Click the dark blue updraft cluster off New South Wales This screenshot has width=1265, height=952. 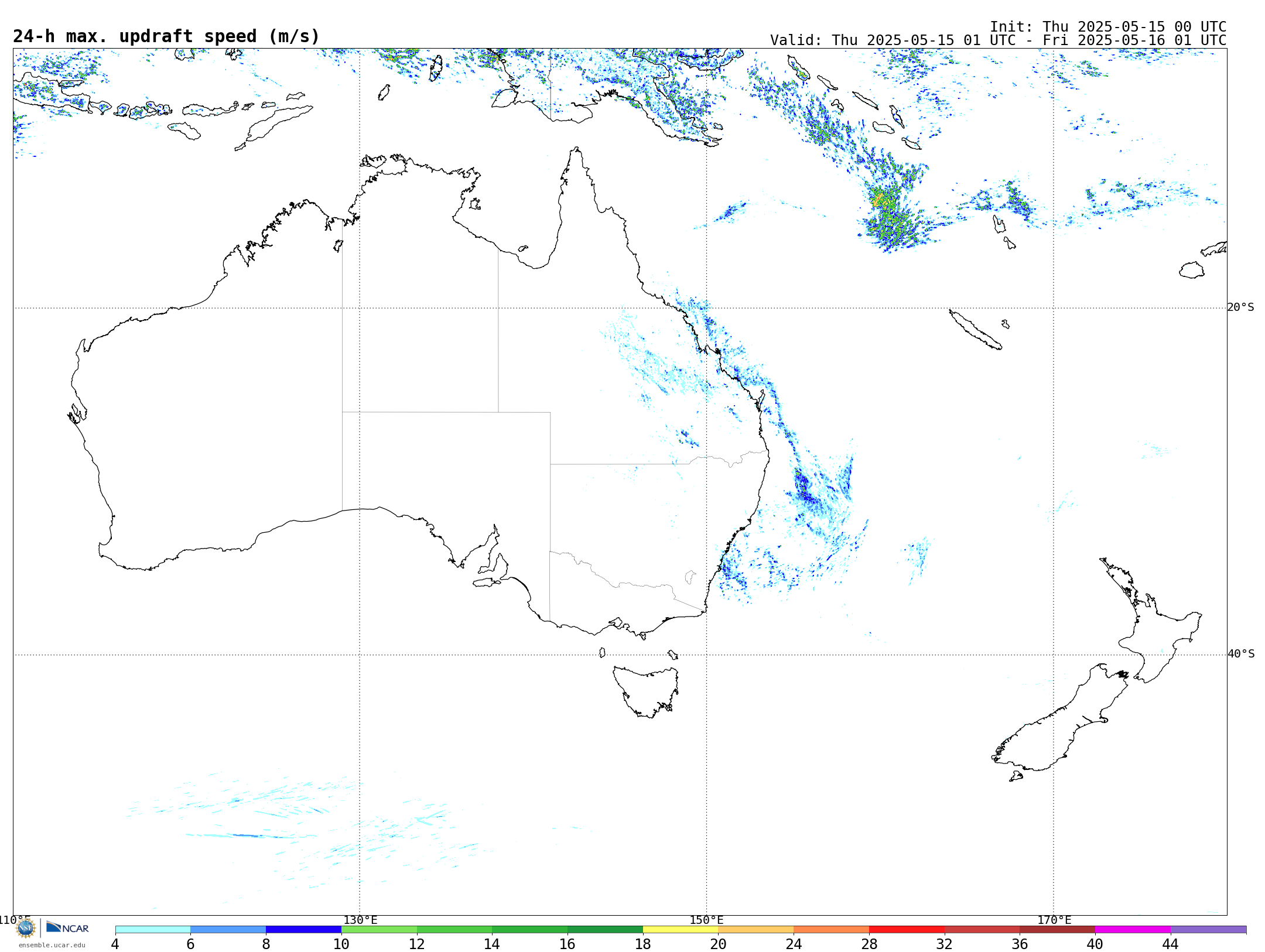(x=804, y=489)
